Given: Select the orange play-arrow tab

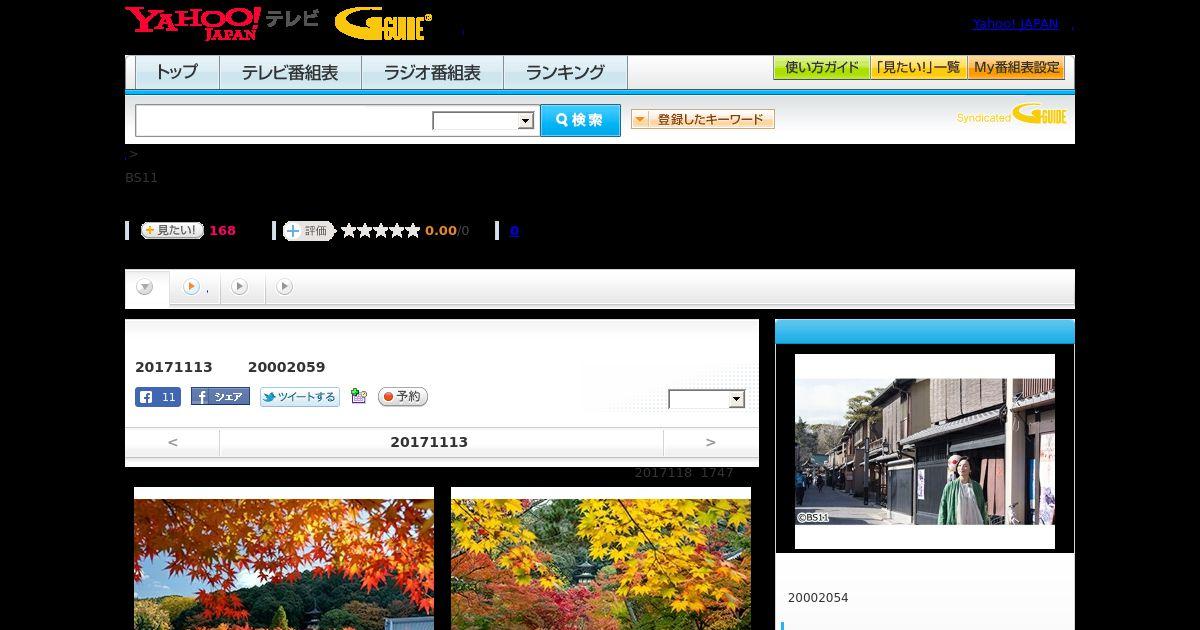Looking at the screenshot, I should [x=191, y=287].
